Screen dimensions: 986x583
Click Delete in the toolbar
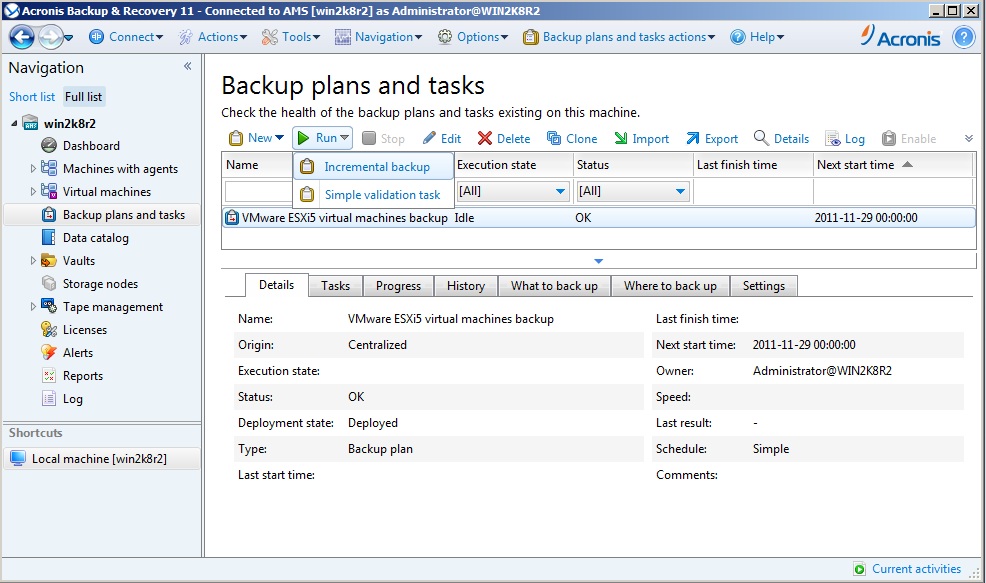click(x=504, y=138)
